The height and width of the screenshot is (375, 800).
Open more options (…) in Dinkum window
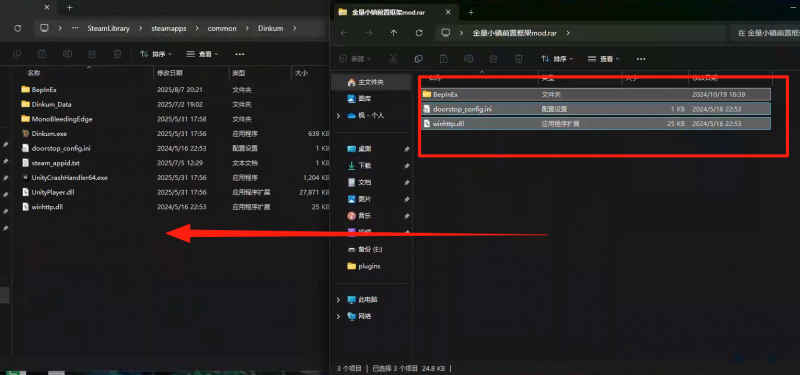(x=239, y=54)
